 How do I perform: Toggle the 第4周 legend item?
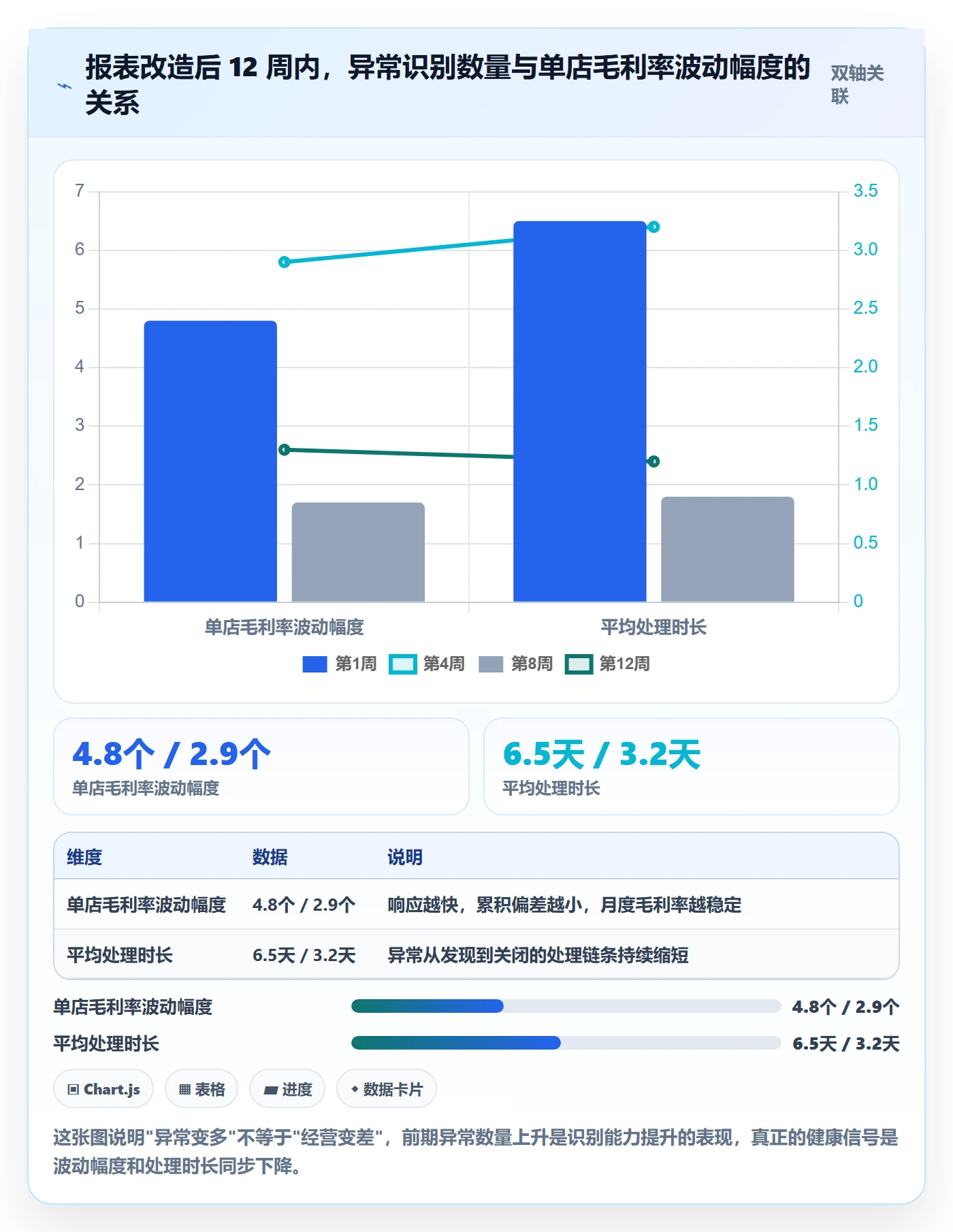(x=427, y=664)
